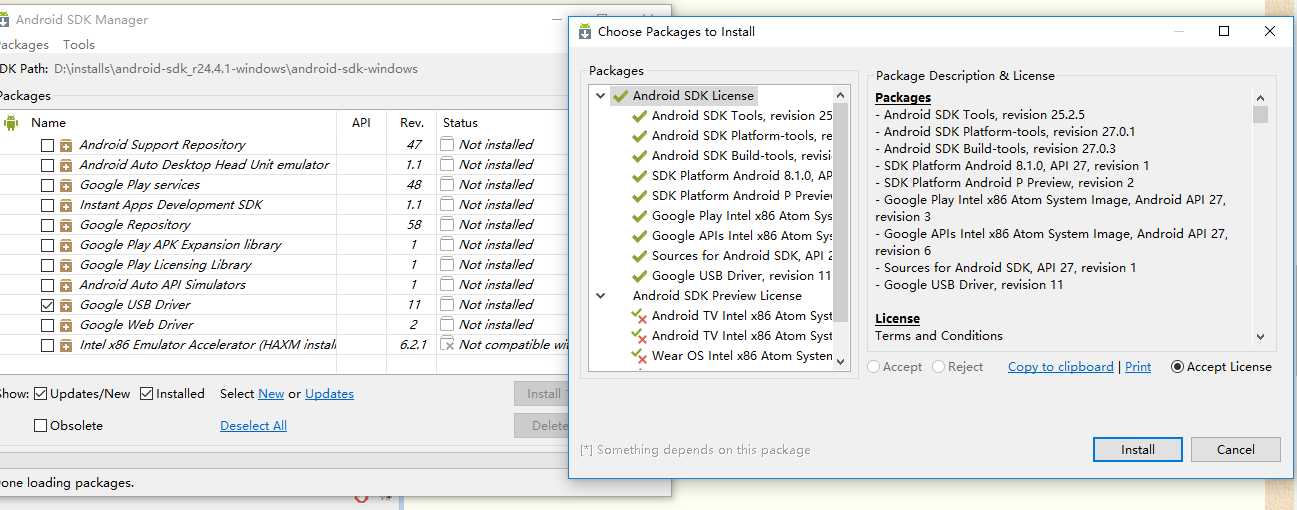This screenshot has width=1297, height=510.
Task: Collapse the Android SDK Preview License node
Action: coord(601,296)
